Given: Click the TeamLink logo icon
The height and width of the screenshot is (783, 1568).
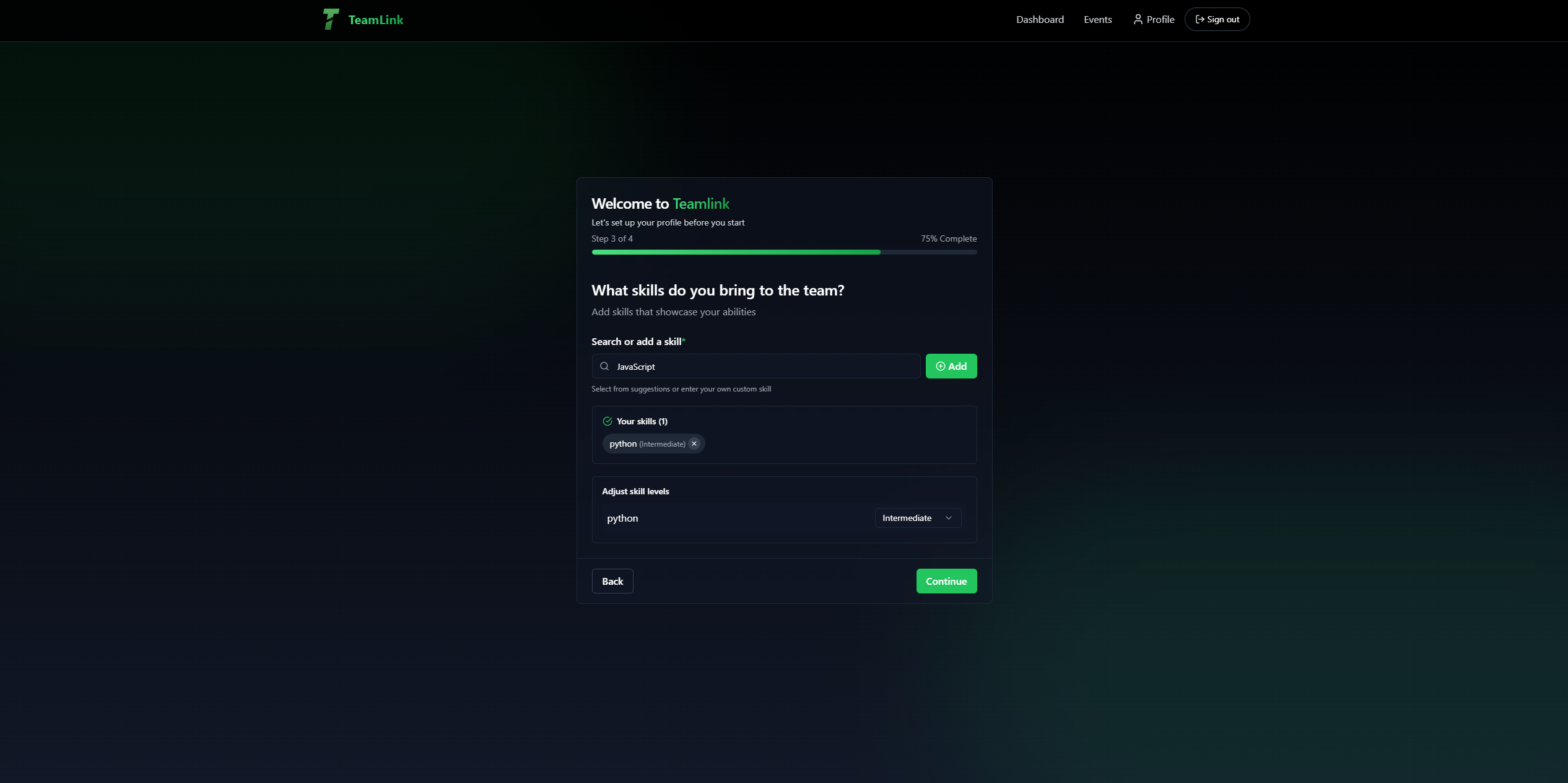Looking at the screenshot, I should click(331, 19).
